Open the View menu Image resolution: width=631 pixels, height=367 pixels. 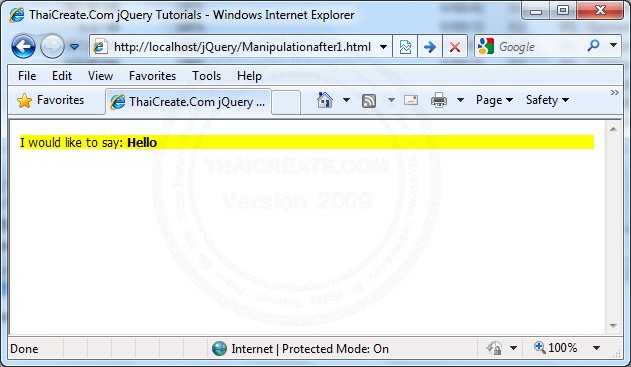pyautogui.click(x=100, y=76)
